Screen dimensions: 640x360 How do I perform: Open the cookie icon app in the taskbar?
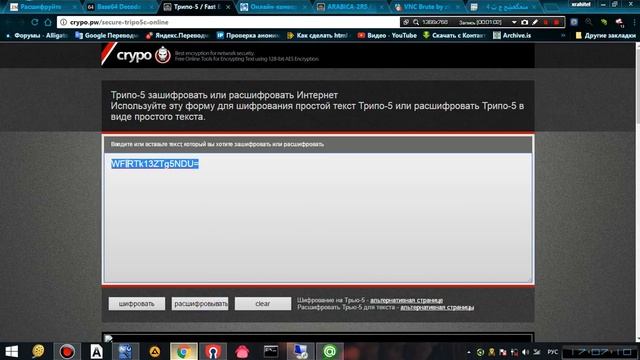(38, 351)
